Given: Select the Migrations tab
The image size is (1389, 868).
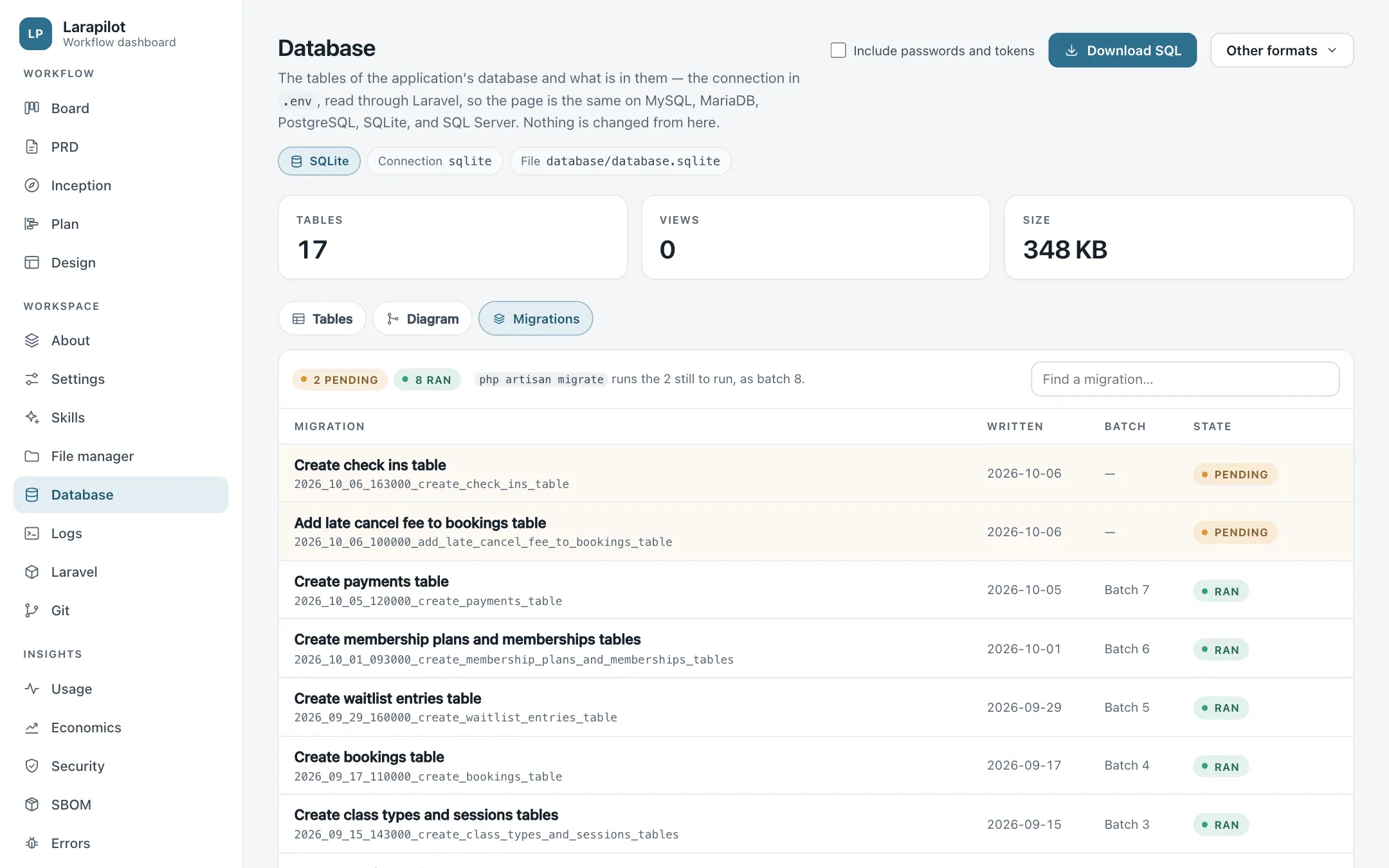Looking at the screenshot, I should click(536, 318).
